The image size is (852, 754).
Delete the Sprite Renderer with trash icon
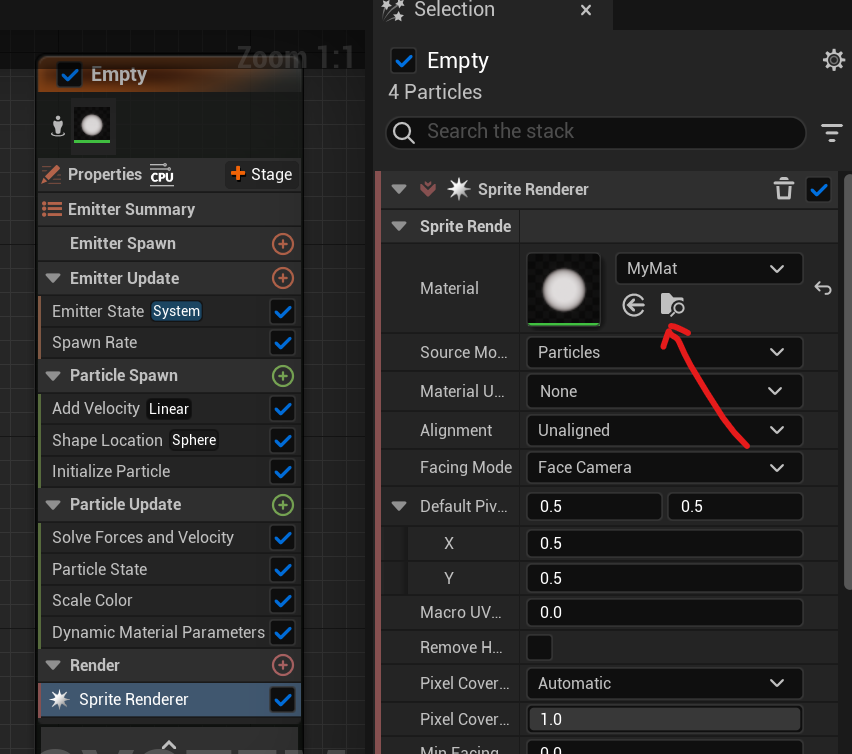point(784,189)
